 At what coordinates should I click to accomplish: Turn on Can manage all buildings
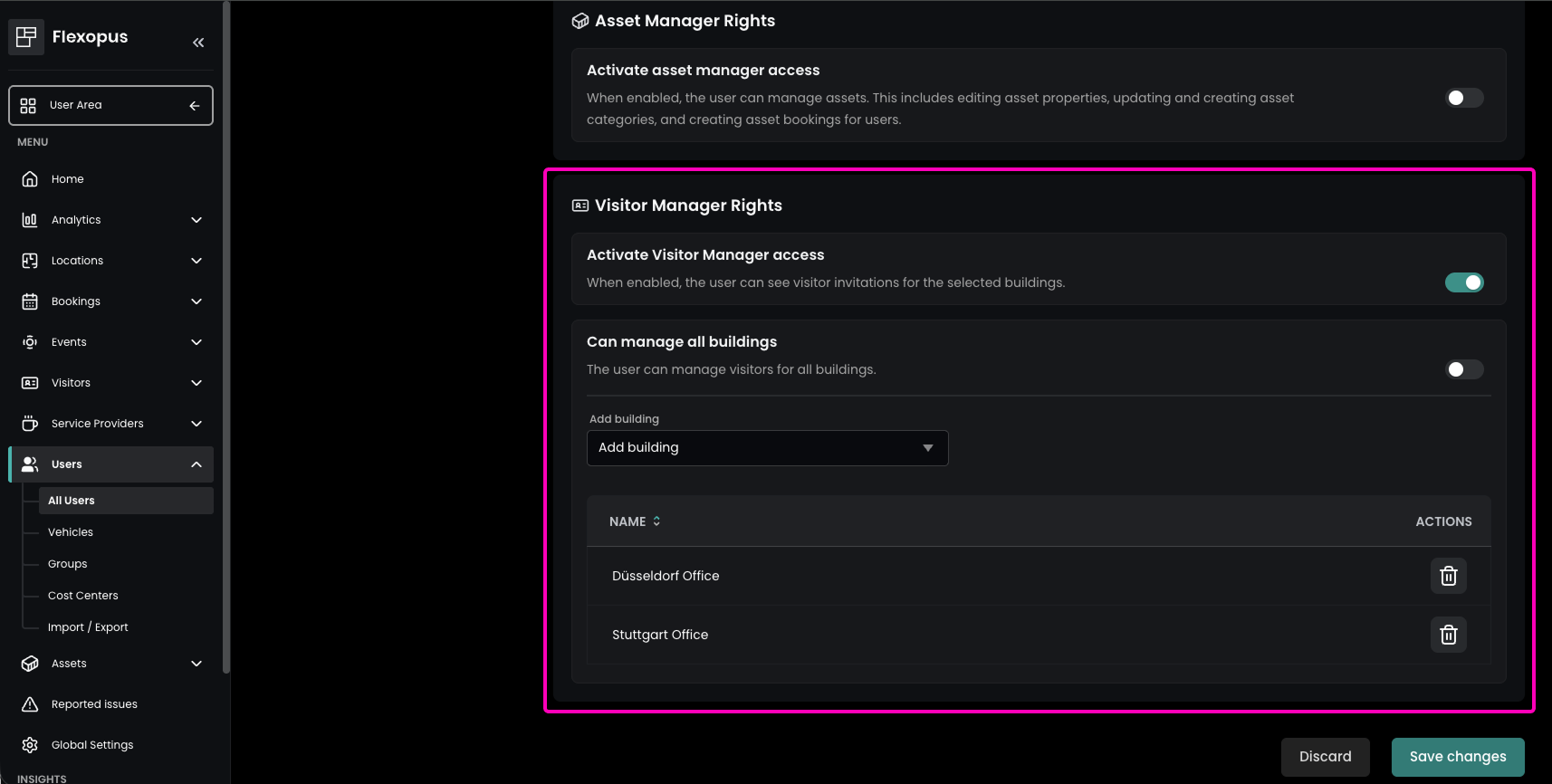pos(1463,369)
